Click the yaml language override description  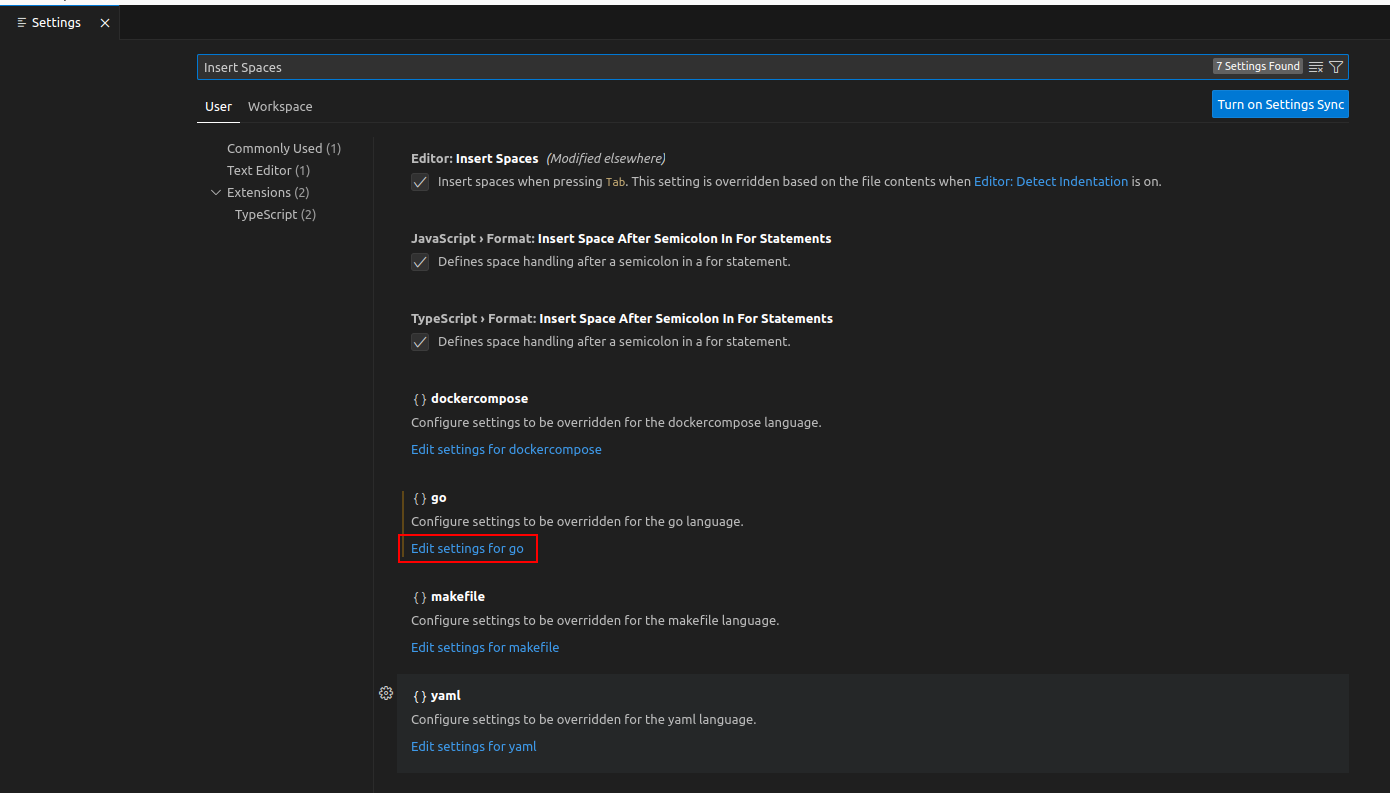click(x=583, y=719)
